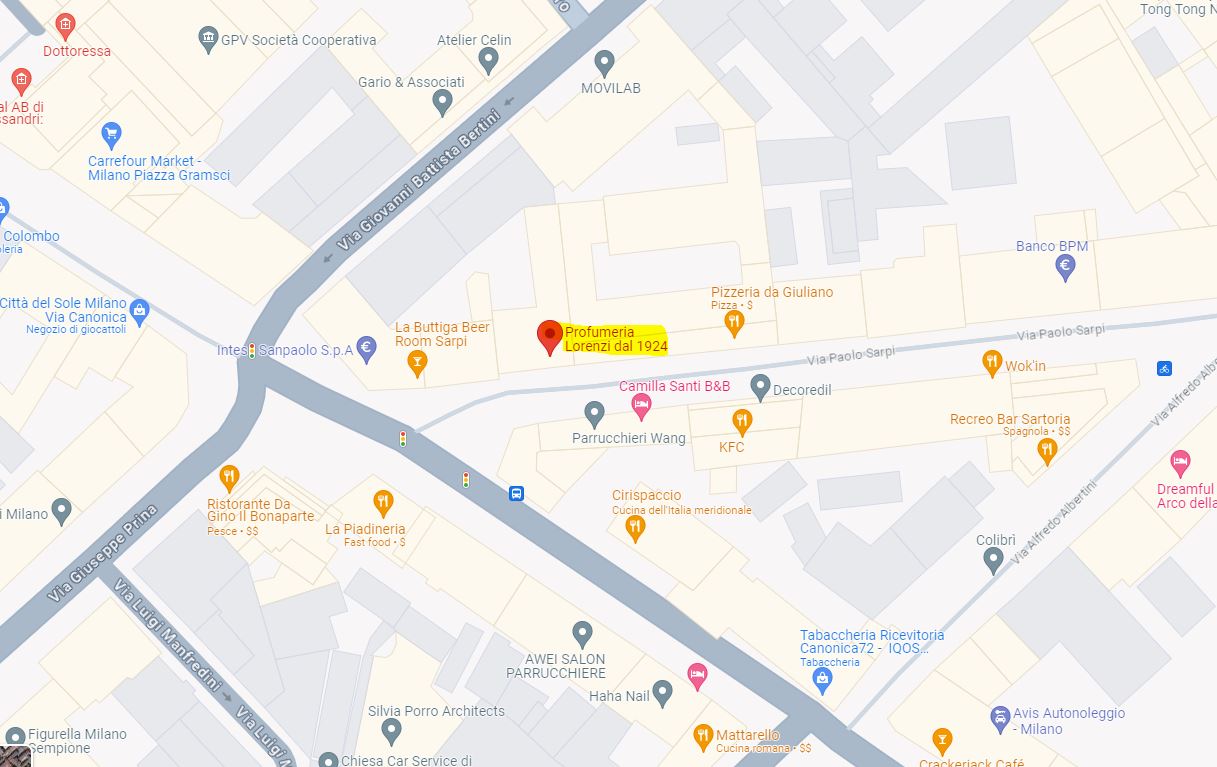Select the Carrefour Market shopping cart icon
Viewport: 1217px width, 767px height.
coord(112,134)
